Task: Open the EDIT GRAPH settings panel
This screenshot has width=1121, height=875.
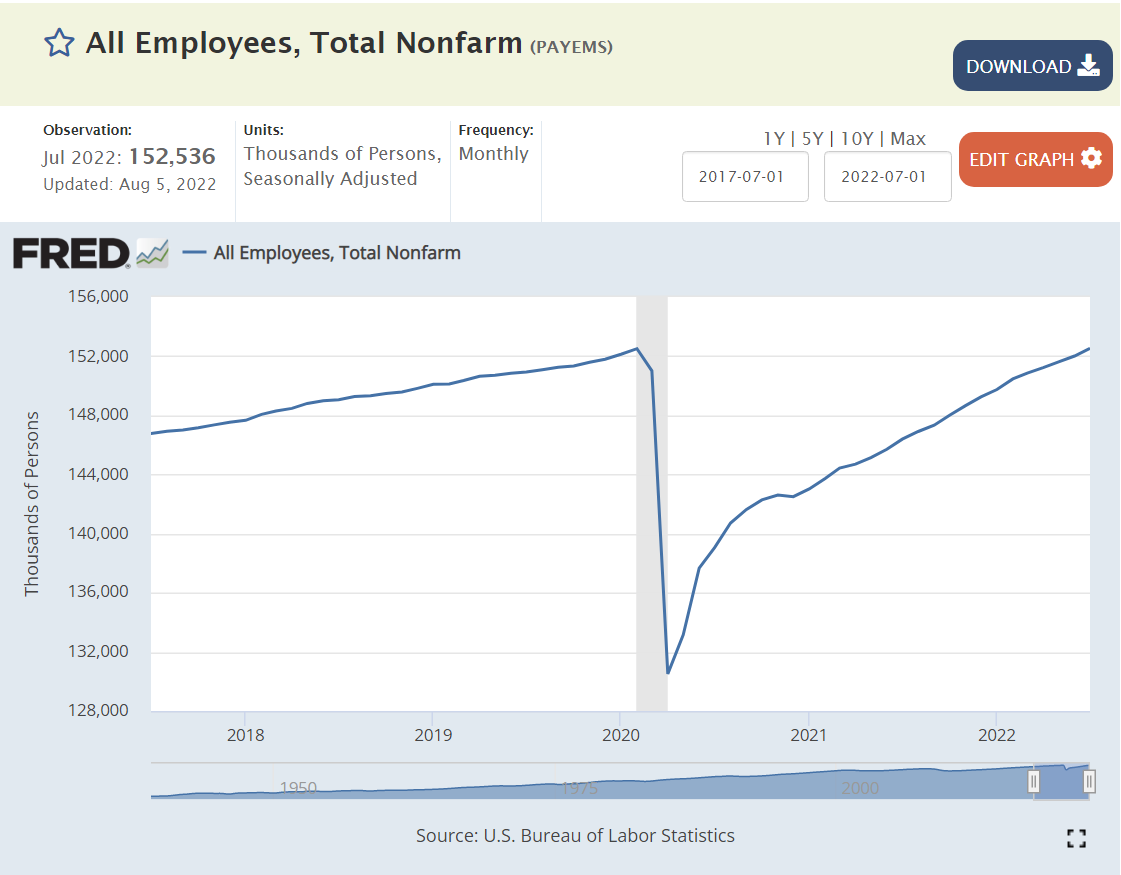Action: click(x=1035, y=159)
